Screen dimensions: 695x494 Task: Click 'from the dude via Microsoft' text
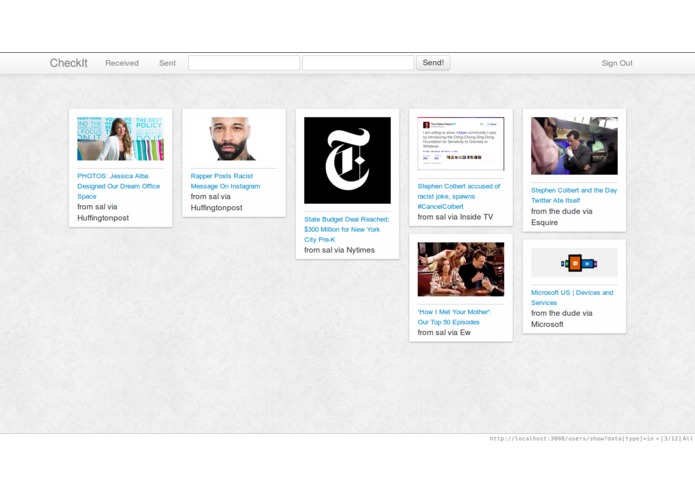click(562, 319)
